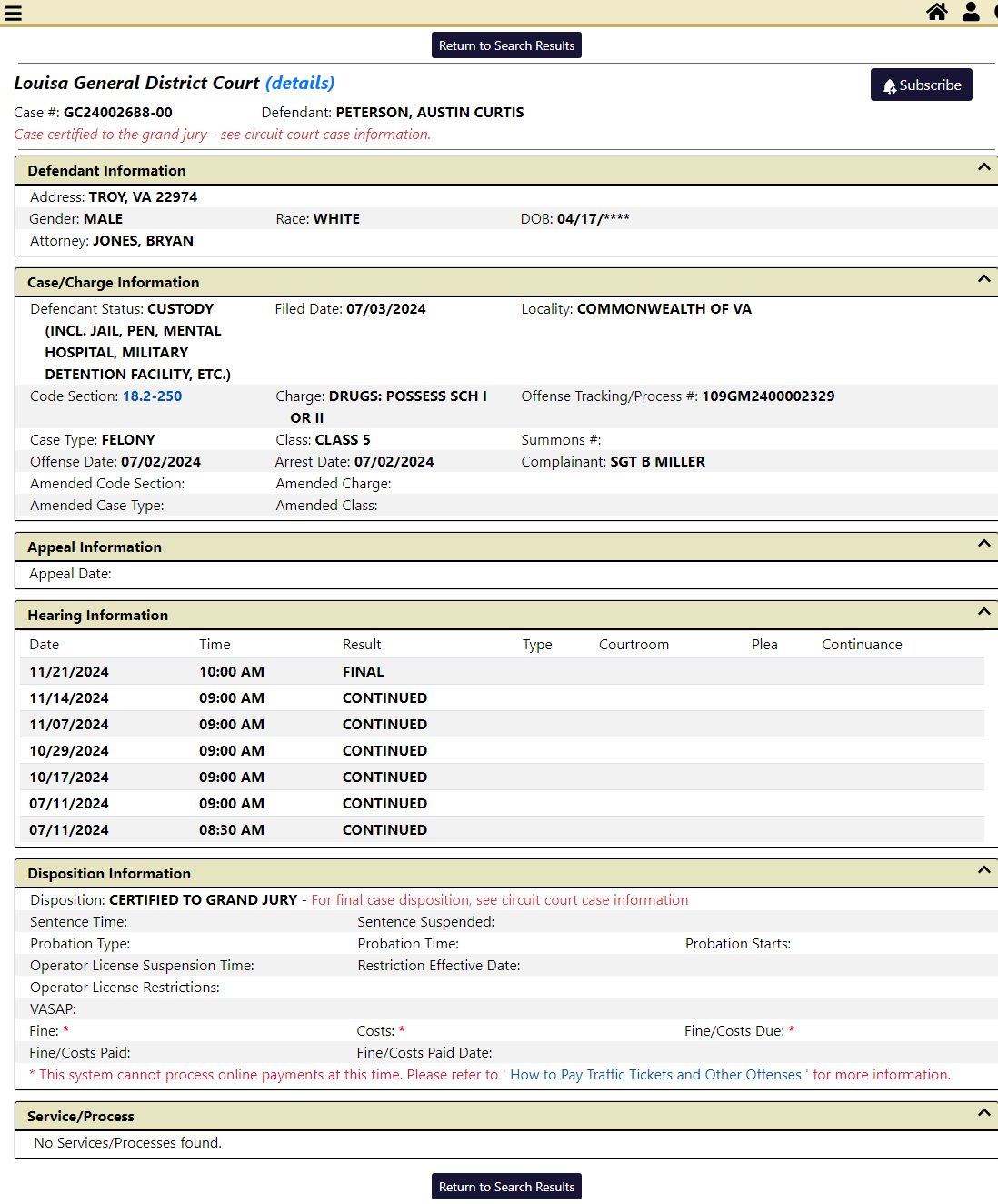Select disposition CERTIFIED TO GRAND JURY

click(204, 900)
